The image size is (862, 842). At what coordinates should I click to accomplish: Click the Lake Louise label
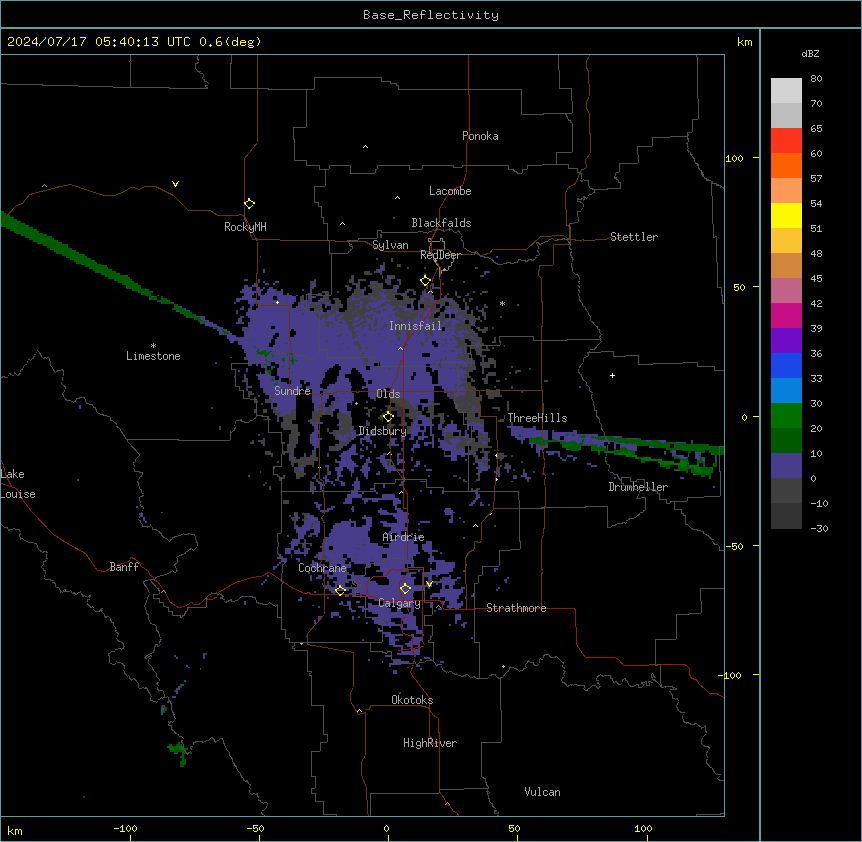point(18,484)
